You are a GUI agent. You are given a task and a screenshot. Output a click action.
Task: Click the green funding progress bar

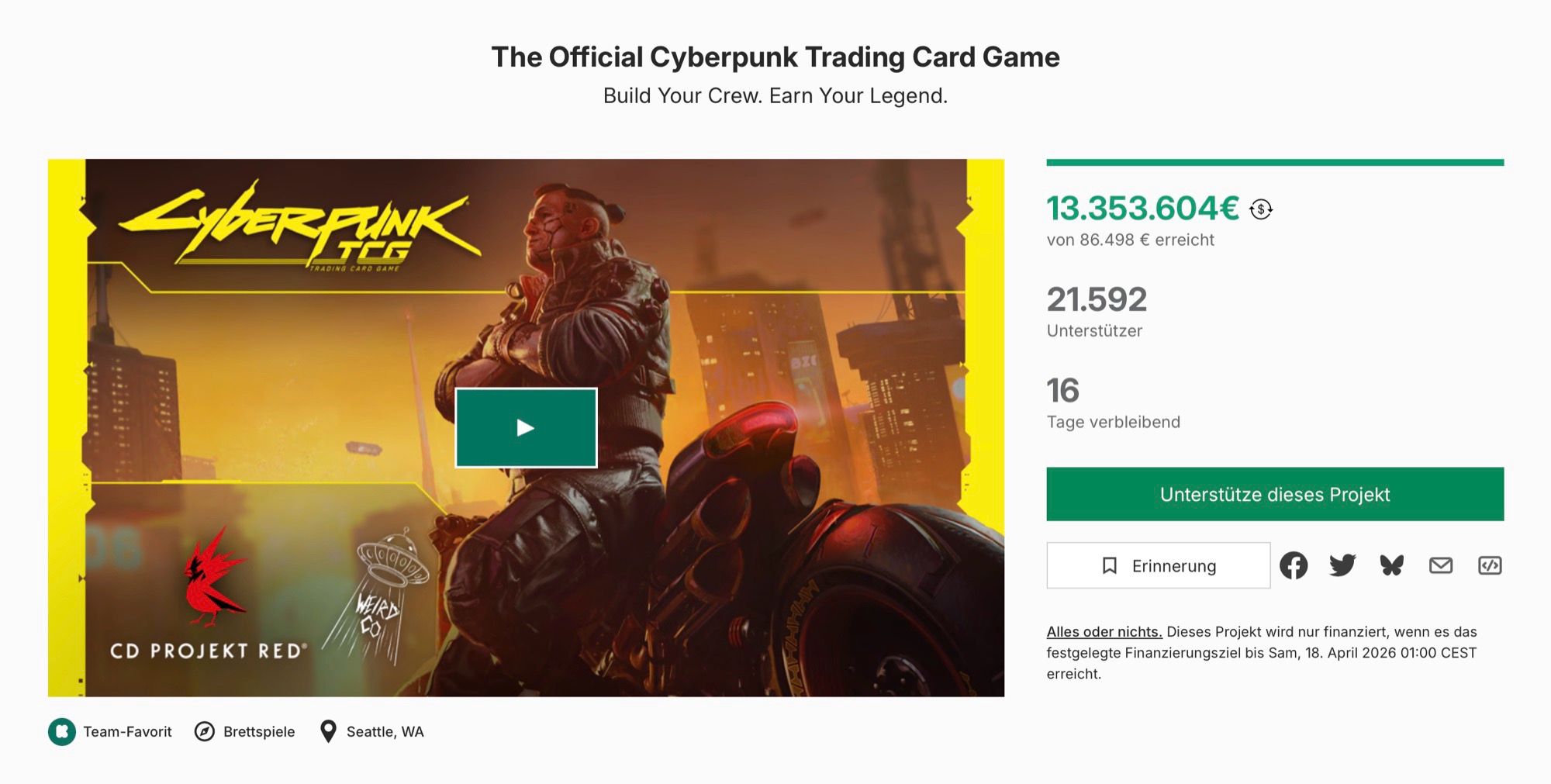click(x=1274, y=163)
